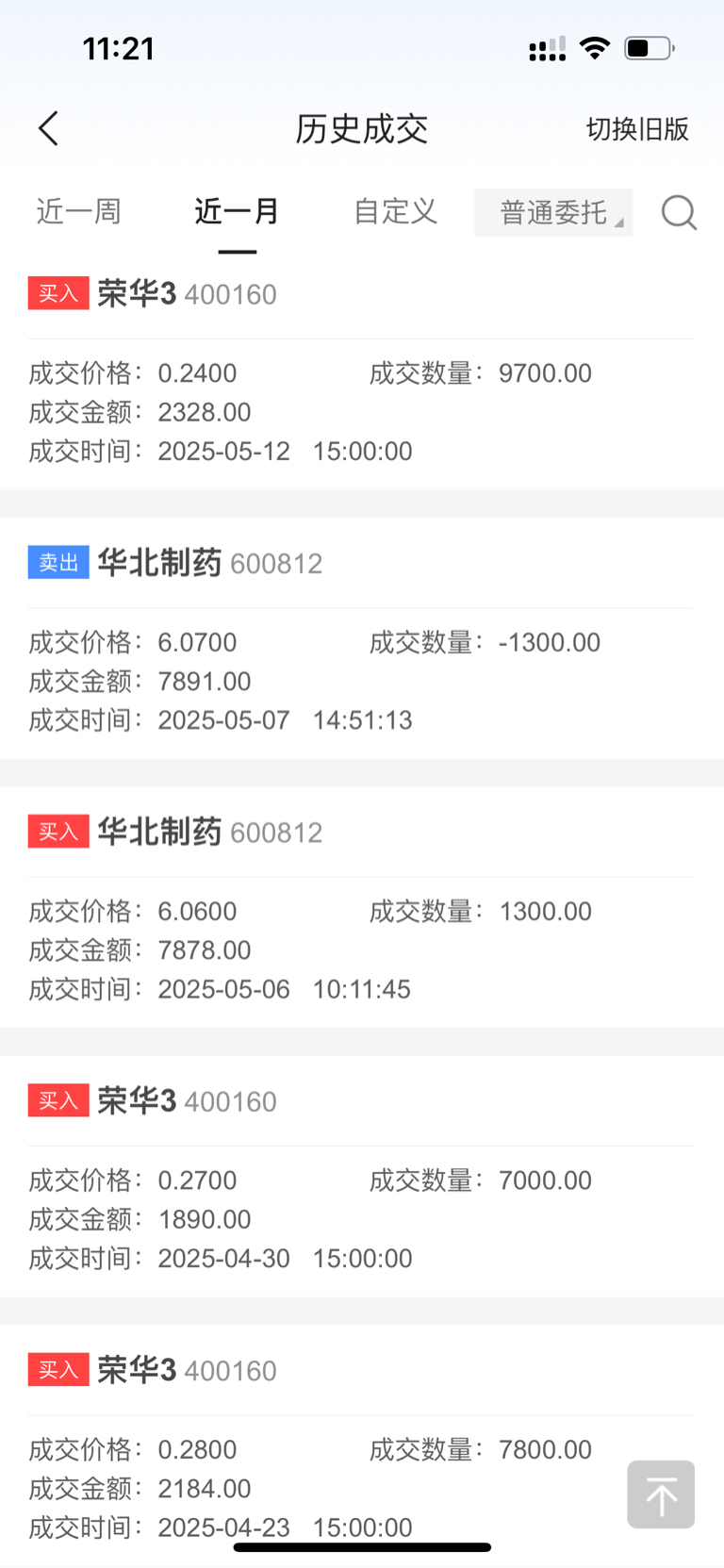The width and height of the screenshot is (724, 1568).
Task: Tap stock code 600812 on sell record
Action: tap(276, 564)
